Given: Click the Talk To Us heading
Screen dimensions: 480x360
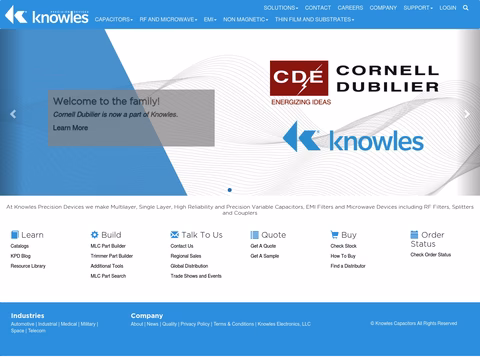Looking at the screenshot, I should [x=202, y=235].
